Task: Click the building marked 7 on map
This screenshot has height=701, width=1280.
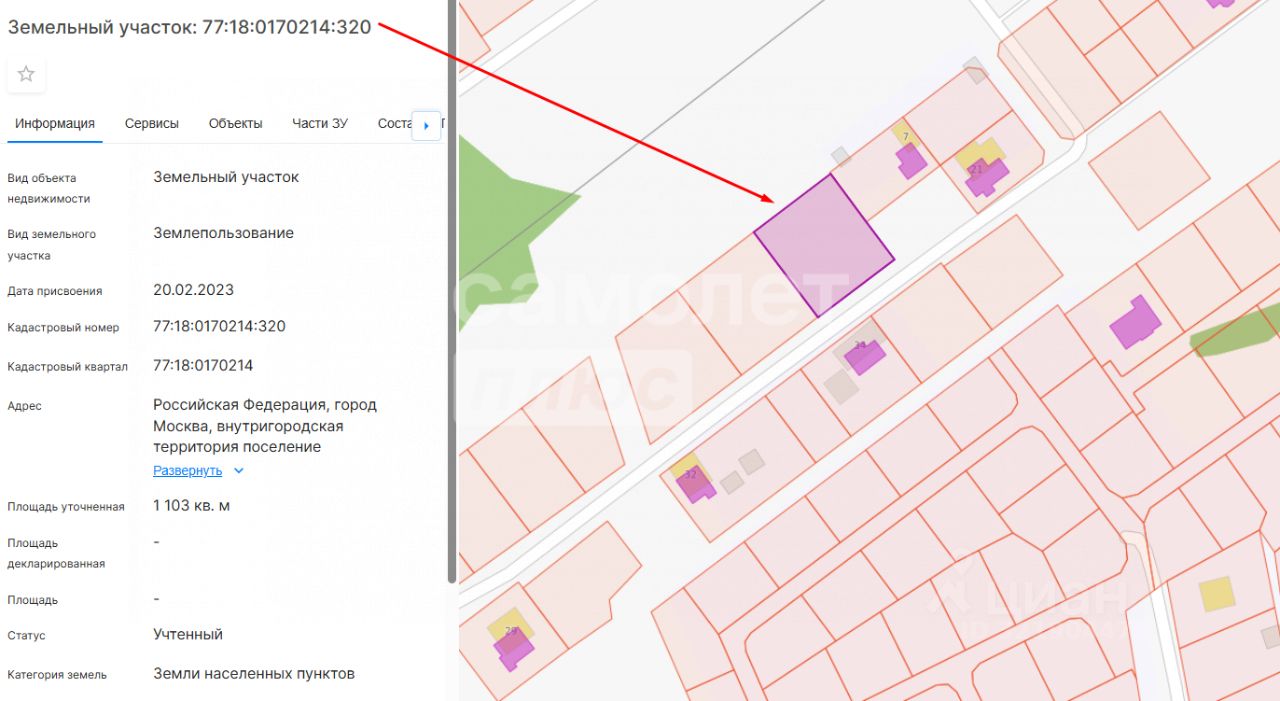Action: (911, 160)
